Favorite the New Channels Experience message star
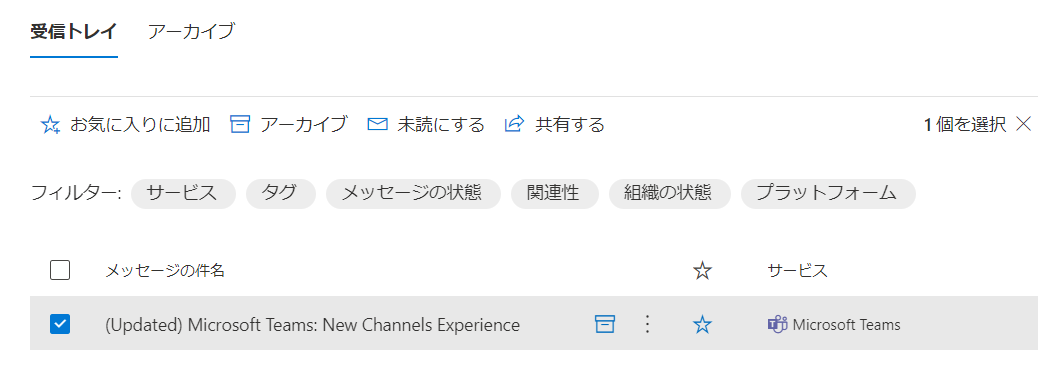Screen dimensions: 1038x365 (702, 324)
